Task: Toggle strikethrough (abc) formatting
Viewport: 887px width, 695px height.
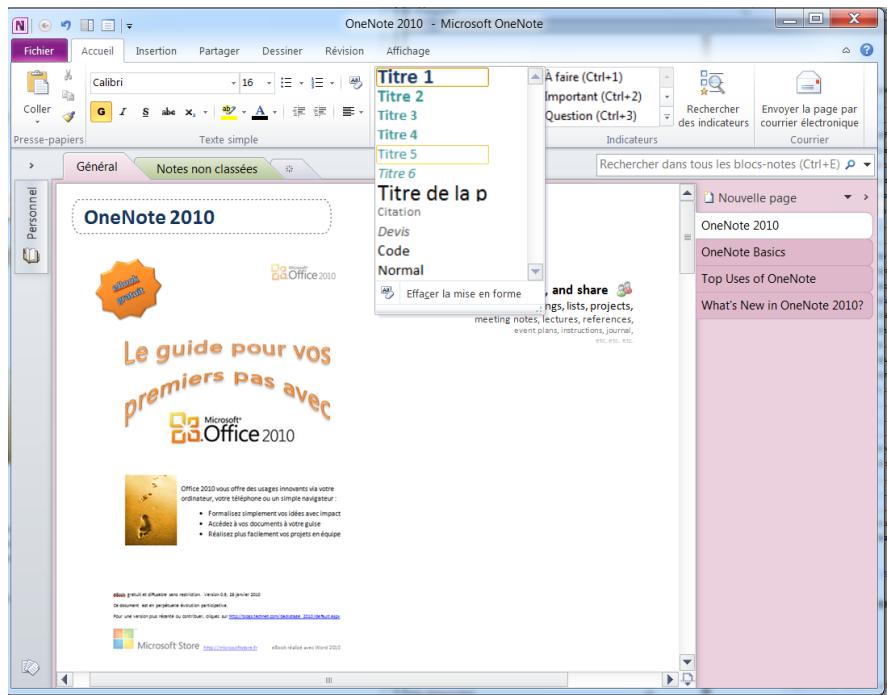Action: pyautogui.click(x=168, y=112)
